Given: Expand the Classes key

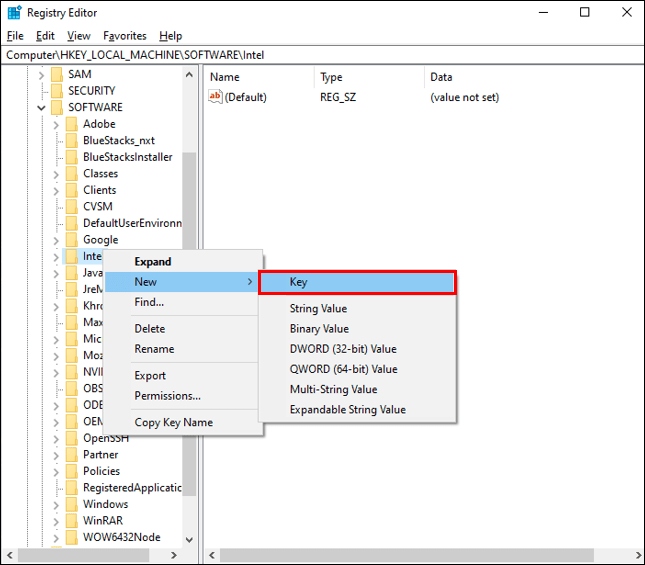Looking at the screenshot, I should 56,174.
